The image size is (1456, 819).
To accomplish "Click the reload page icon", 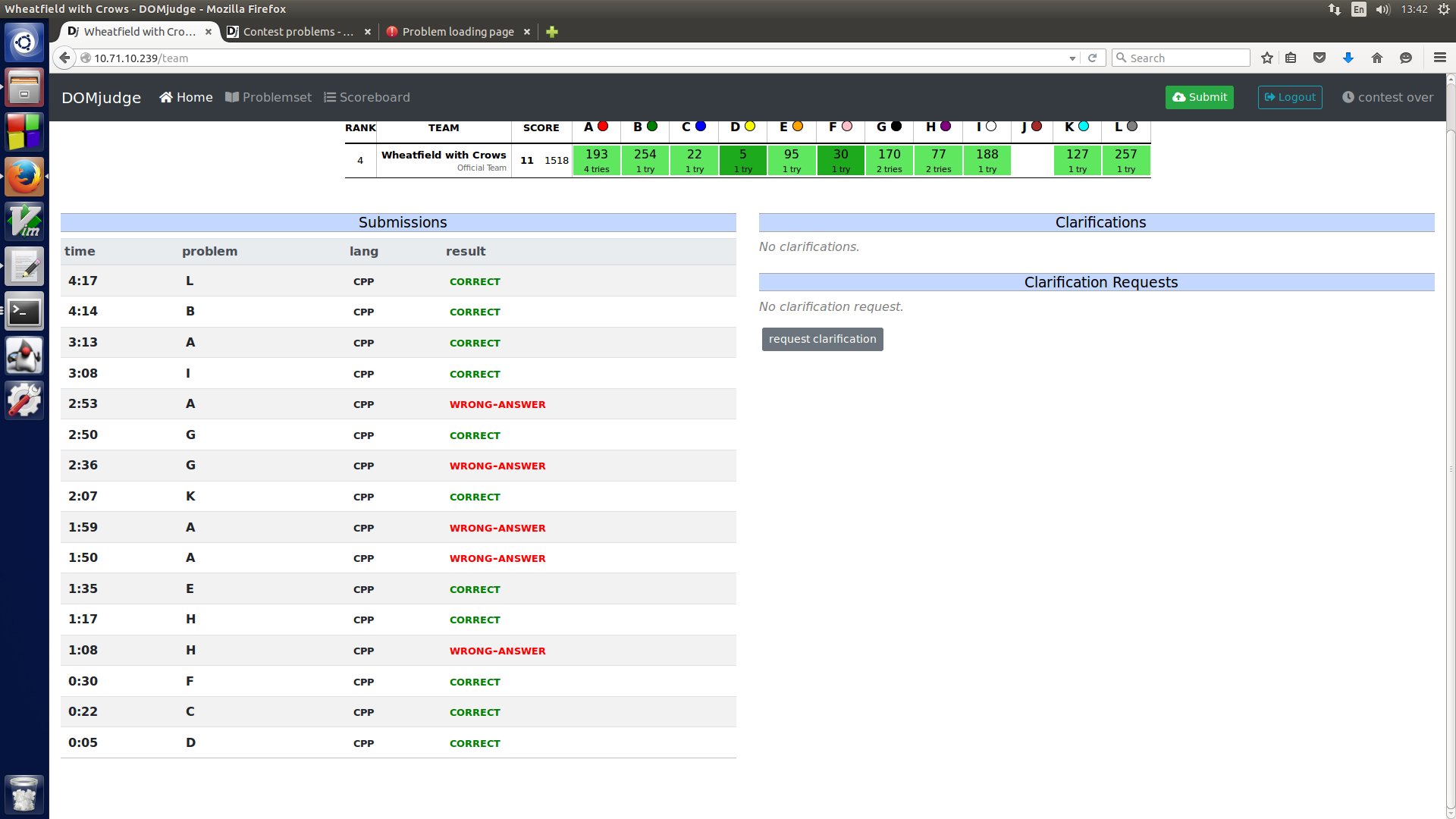I will 1092,58.
